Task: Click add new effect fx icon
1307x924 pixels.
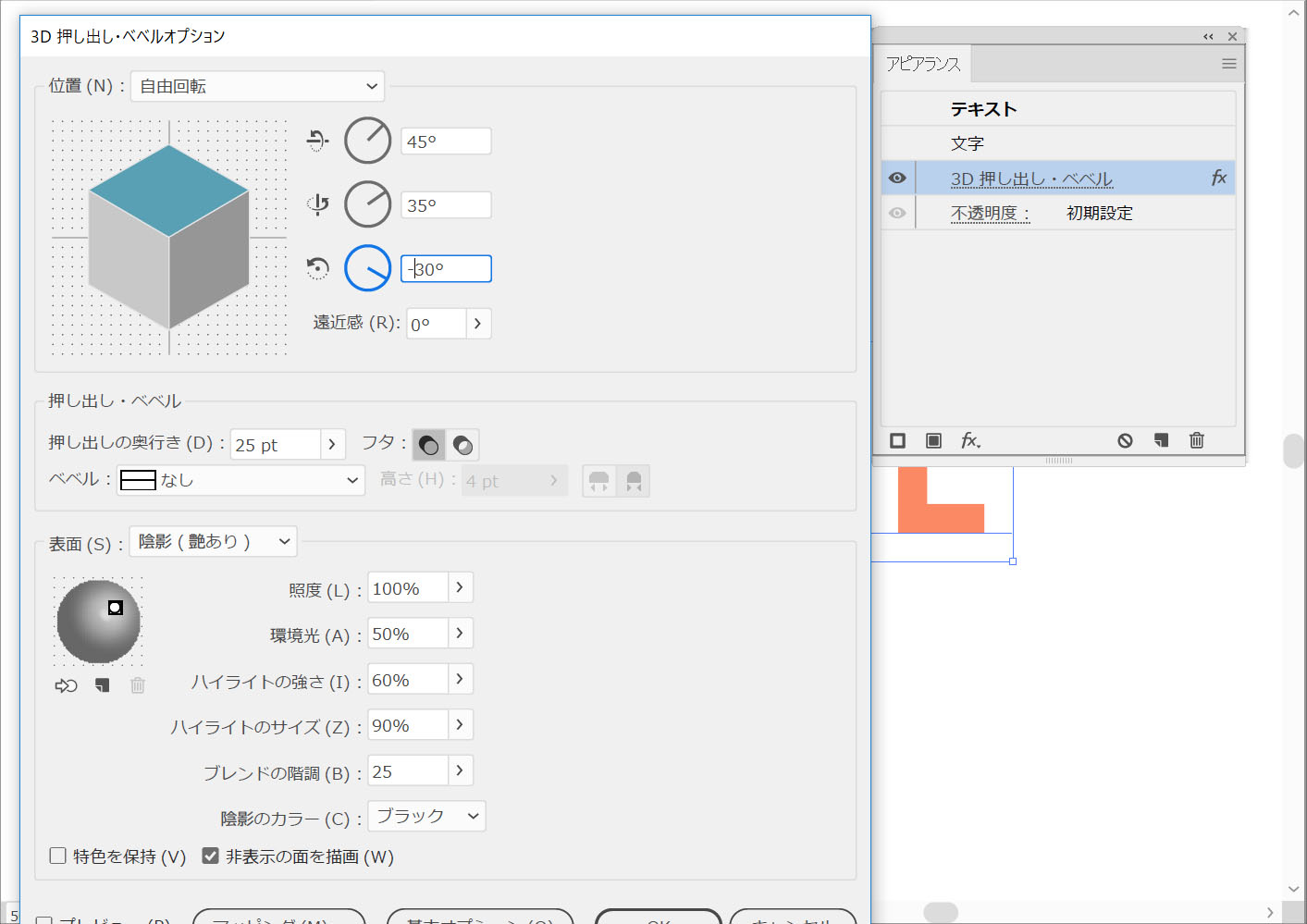Action: 969,440
